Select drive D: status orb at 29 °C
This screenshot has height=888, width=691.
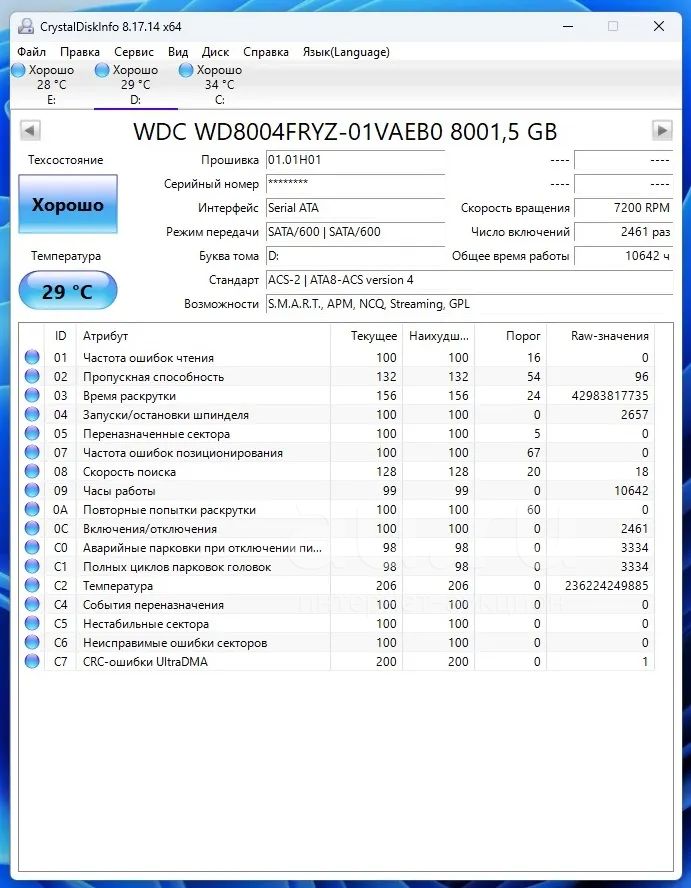coord(102,70)
